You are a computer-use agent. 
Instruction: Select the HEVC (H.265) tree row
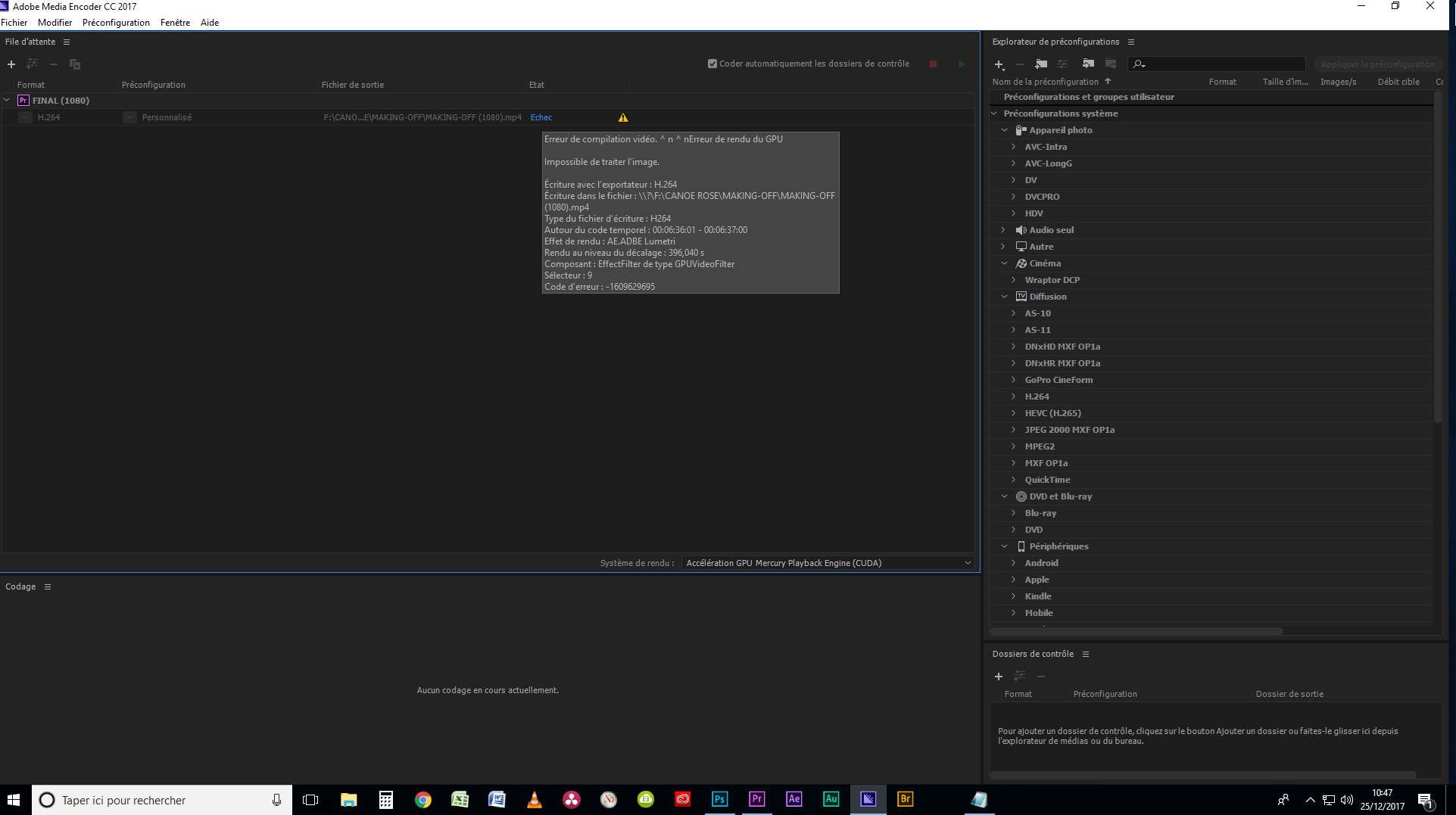(x=1211, y=413)
